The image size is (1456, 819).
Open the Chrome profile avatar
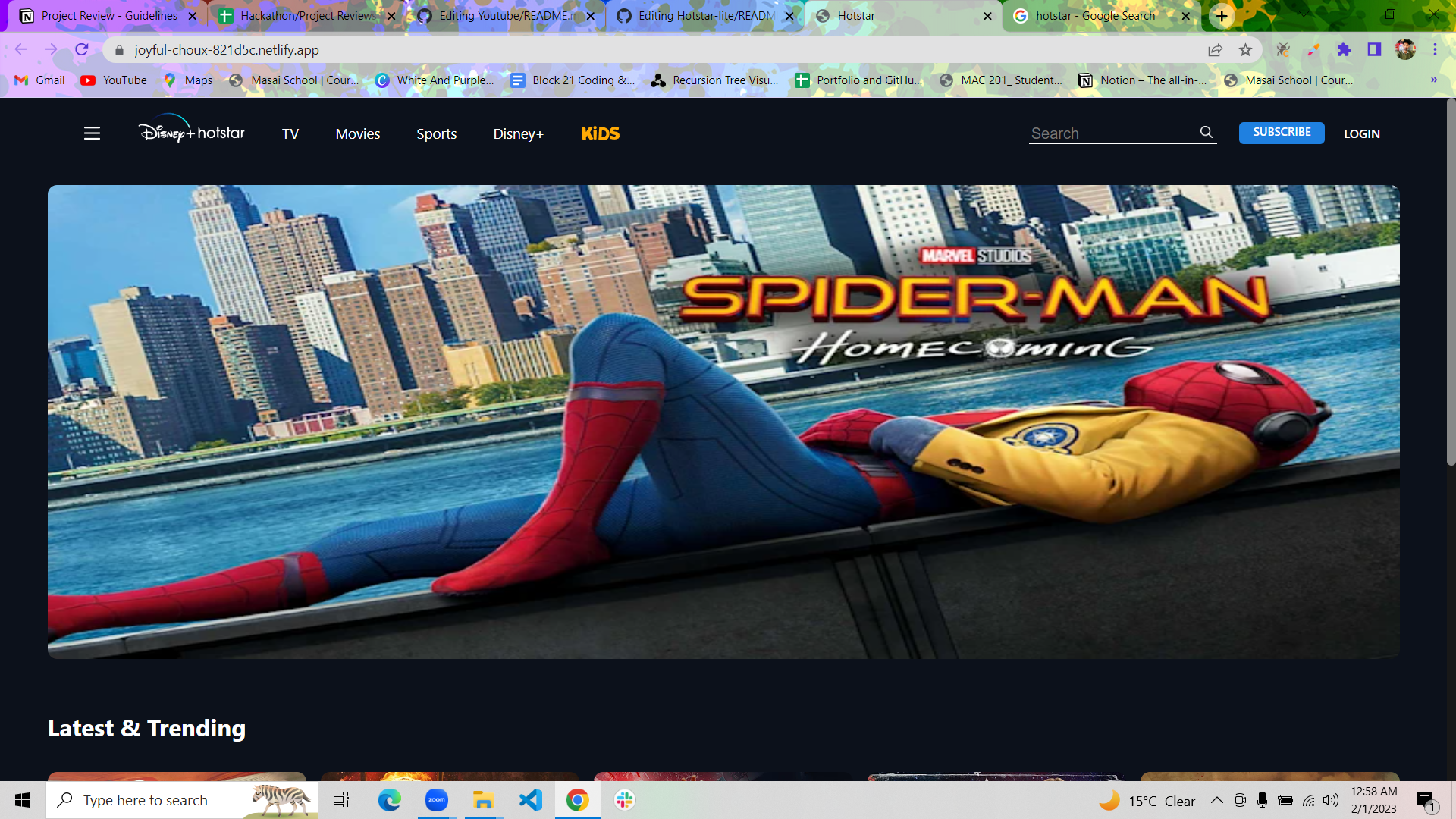1405,50
